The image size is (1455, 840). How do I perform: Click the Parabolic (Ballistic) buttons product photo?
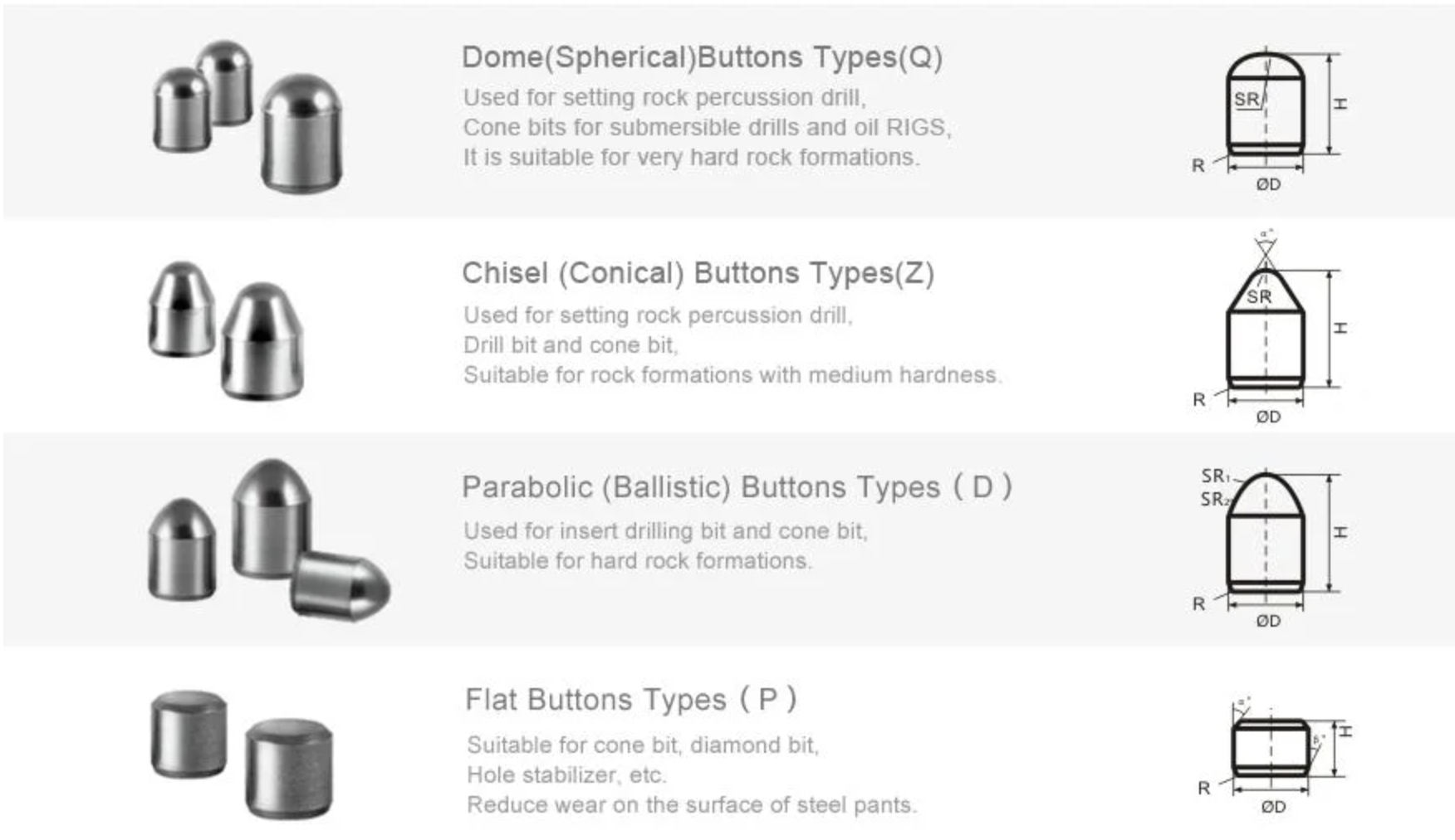268,540
